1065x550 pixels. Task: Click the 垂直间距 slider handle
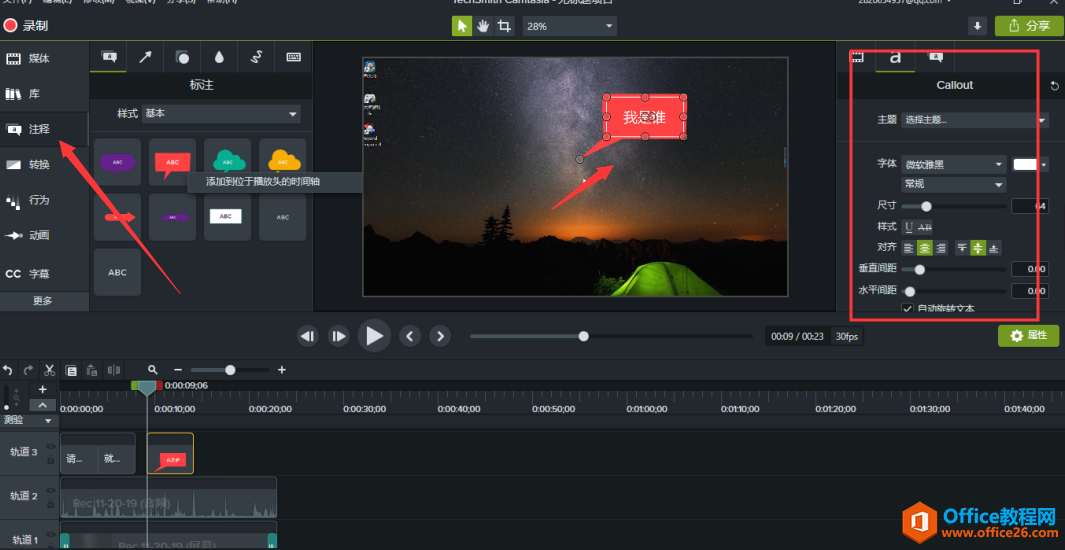click(920, 270)
